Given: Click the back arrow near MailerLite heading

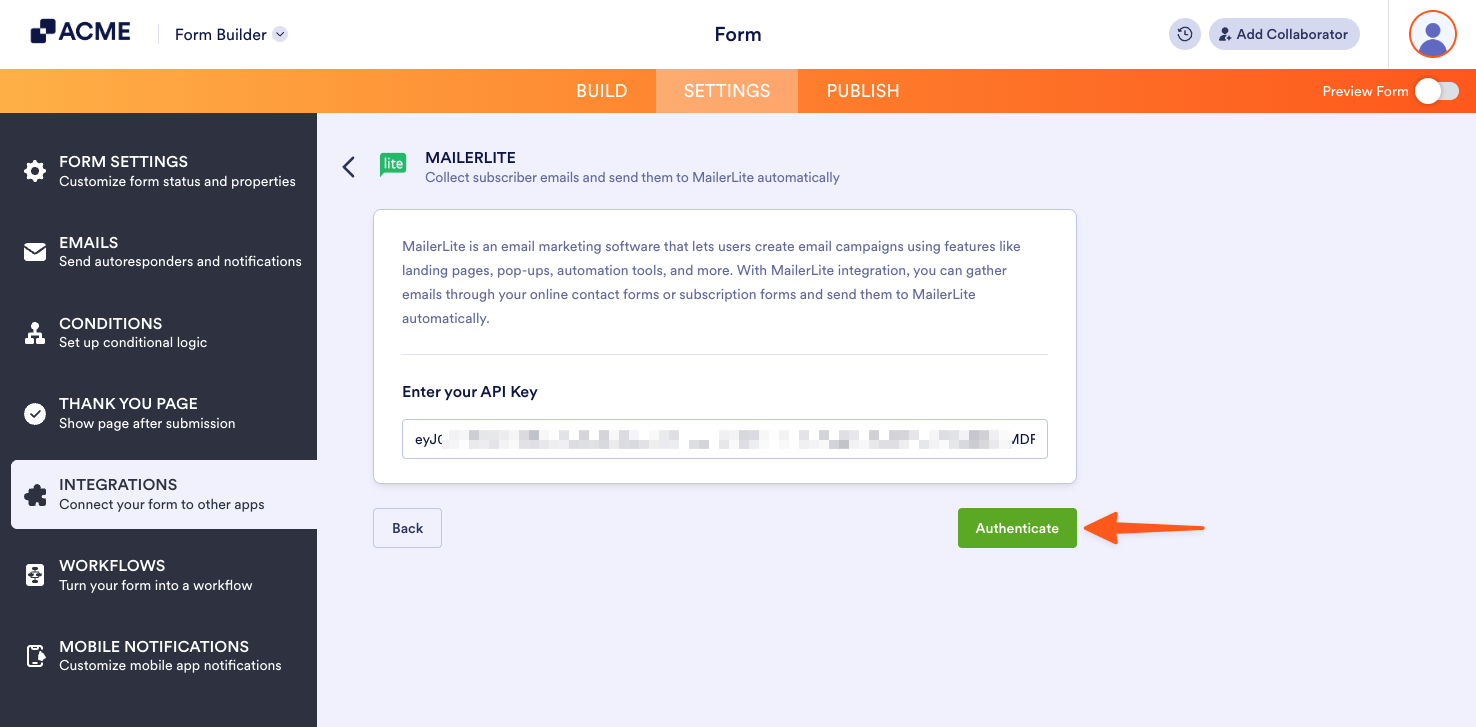Looking at the screenshot, I should point(348,166).
